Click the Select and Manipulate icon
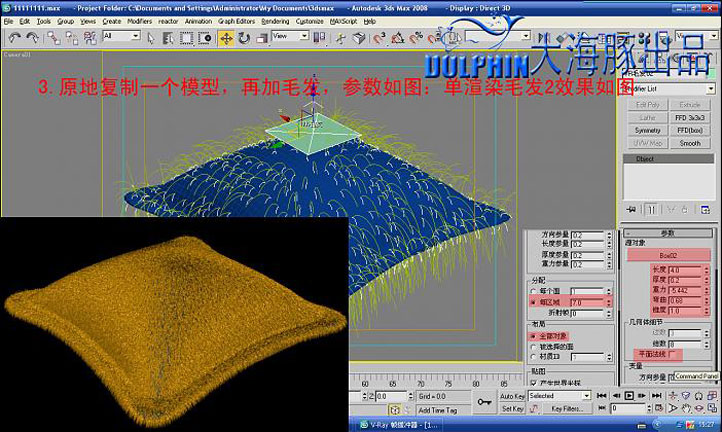 [341, 38]
